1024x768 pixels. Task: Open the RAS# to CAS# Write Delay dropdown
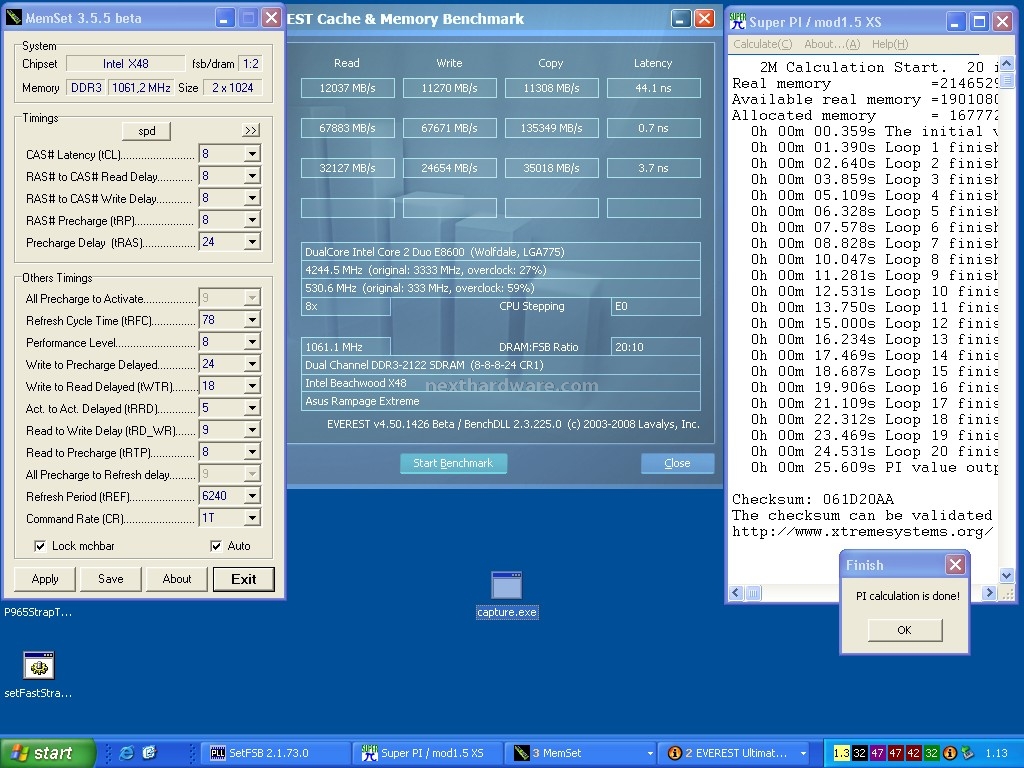[252, 198]
